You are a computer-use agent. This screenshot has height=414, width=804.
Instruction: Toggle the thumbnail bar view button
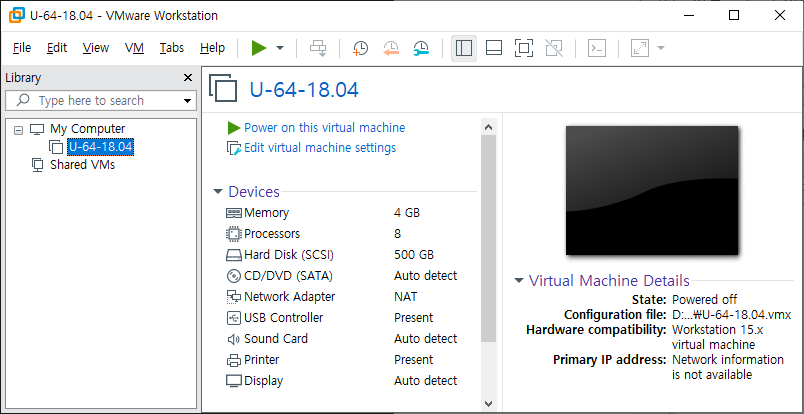[494, 48]
